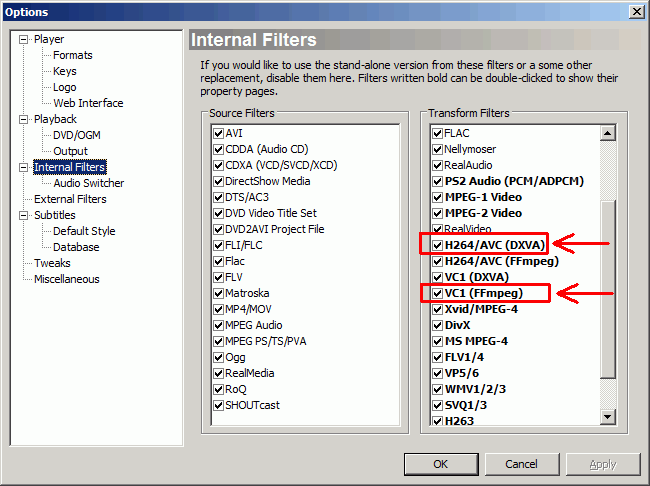Open the Miscellaneous options page
The height and width of the screenshot is (486, 650).
coord(67,279)
